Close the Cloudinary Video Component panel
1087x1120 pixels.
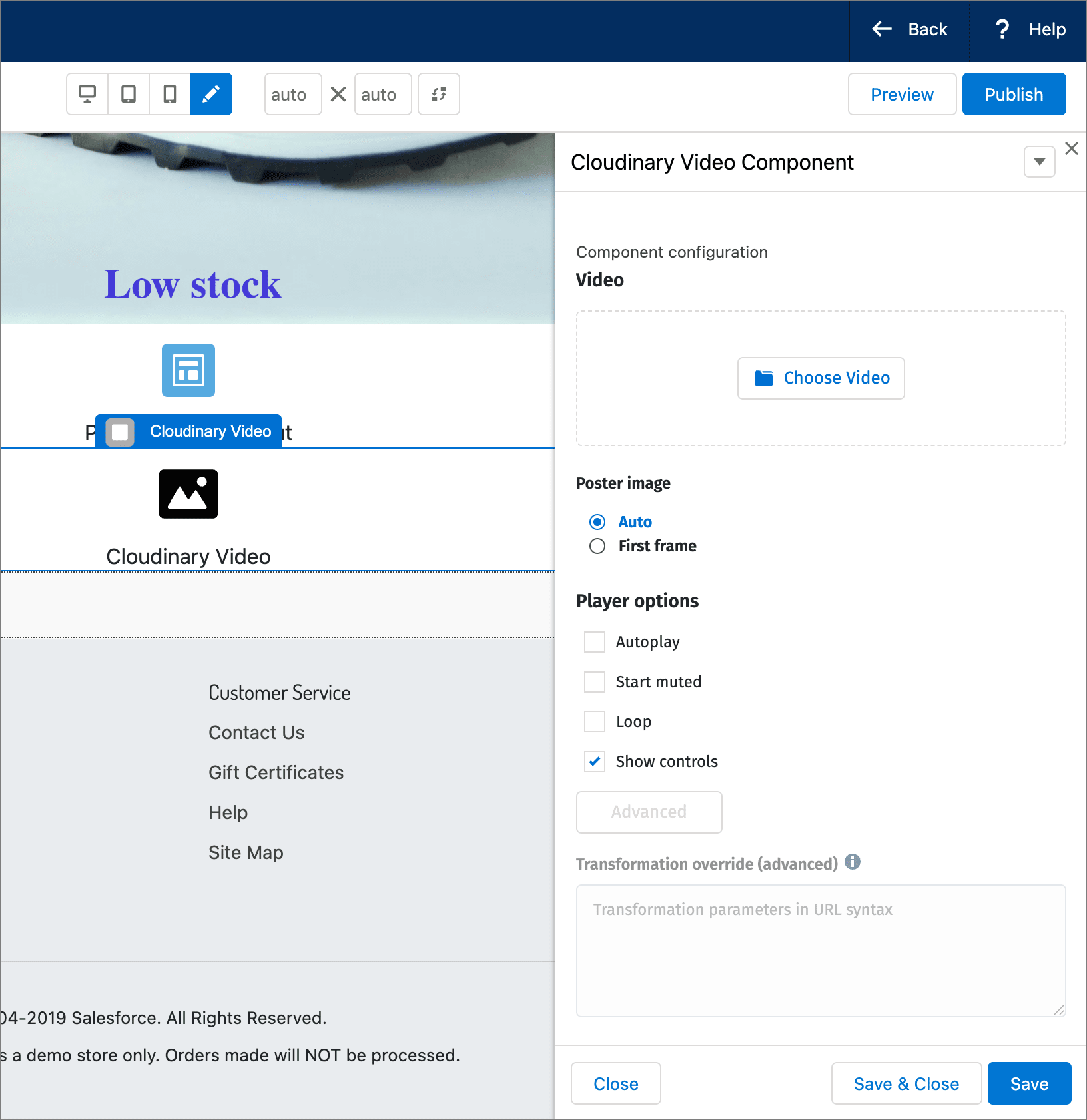point(1071,148)
